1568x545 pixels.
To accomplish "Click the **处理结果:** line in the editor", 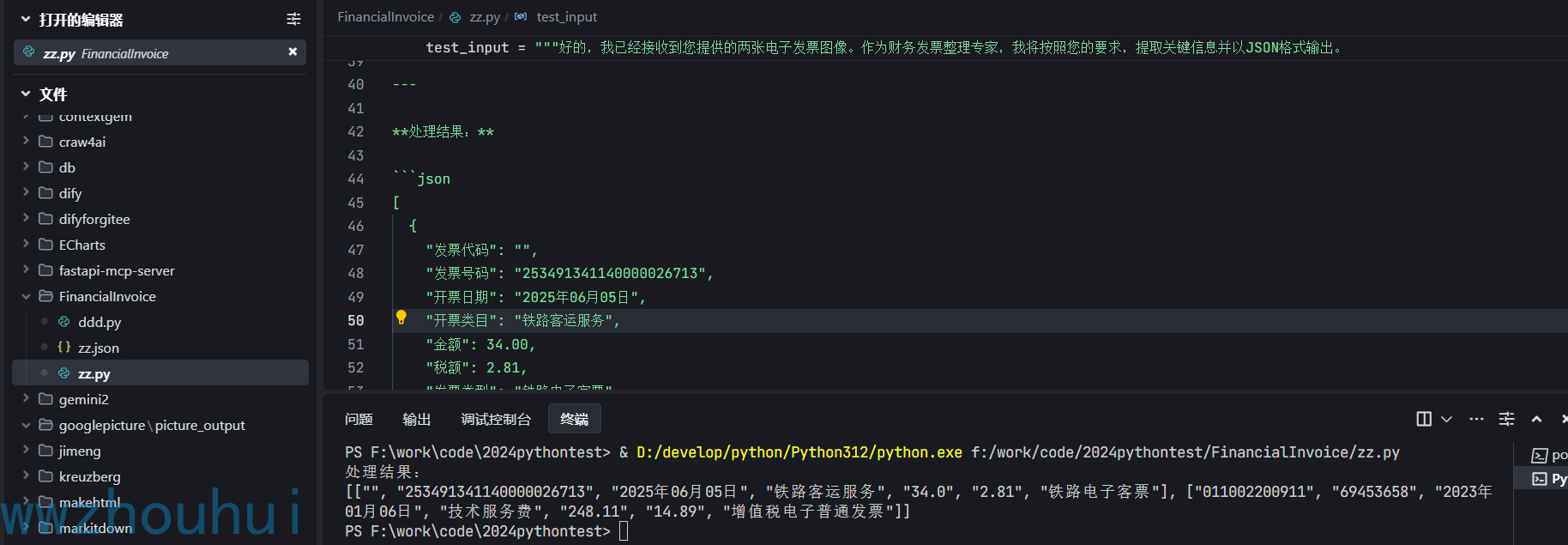I will click(x=443, y=131).
